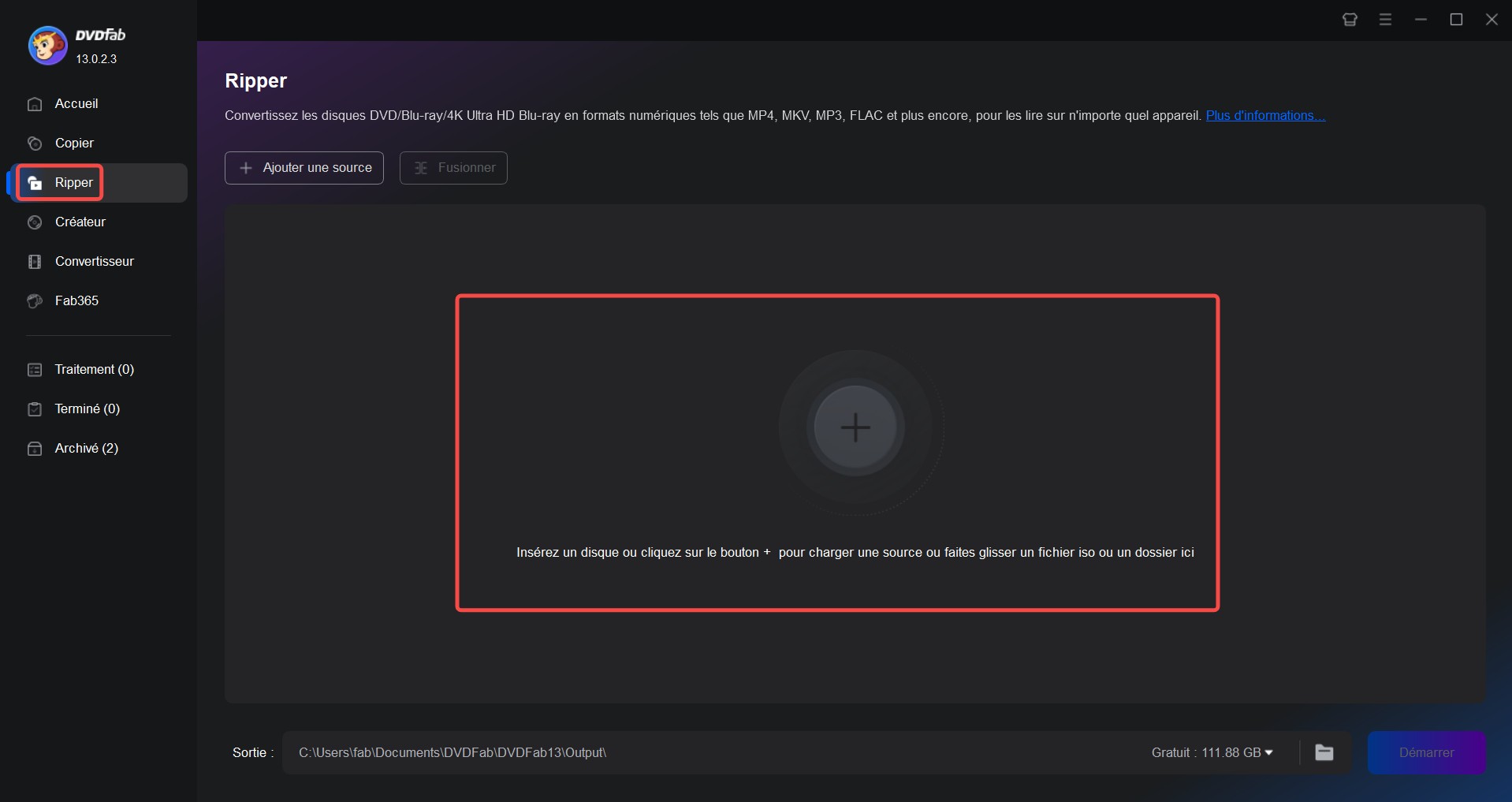Click the Insérez un disque instruction text
Viewport: 1512px width, 802px height.
tap(855, 553)
